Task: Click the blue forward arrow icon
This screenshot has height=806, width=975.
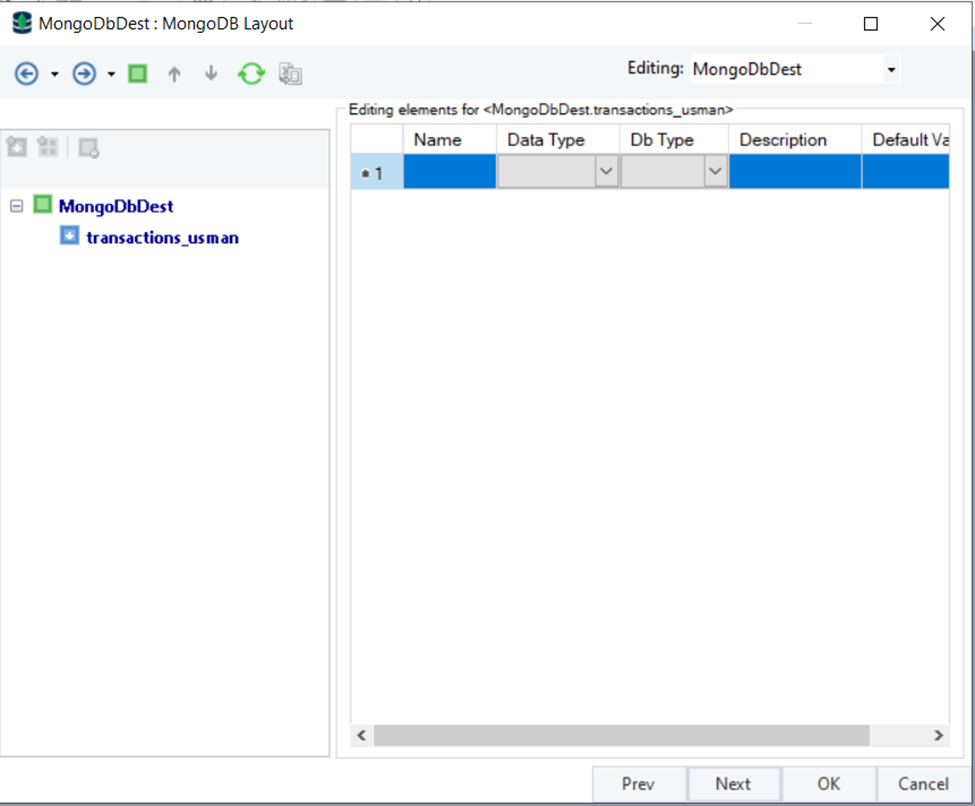Action: (85, 74)
